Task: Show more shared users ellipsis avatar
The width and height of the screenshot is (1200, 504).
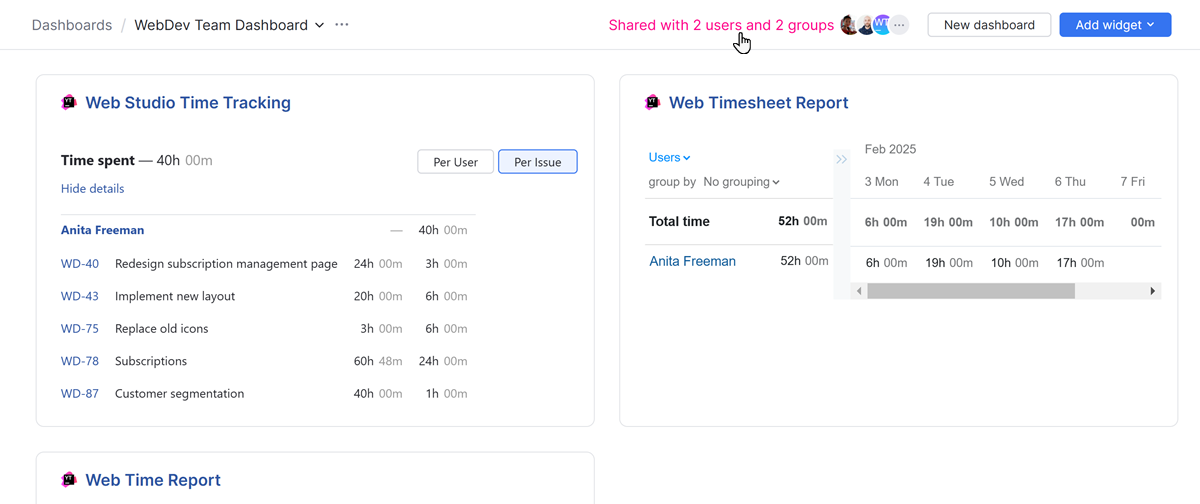Action: (900, 25)
